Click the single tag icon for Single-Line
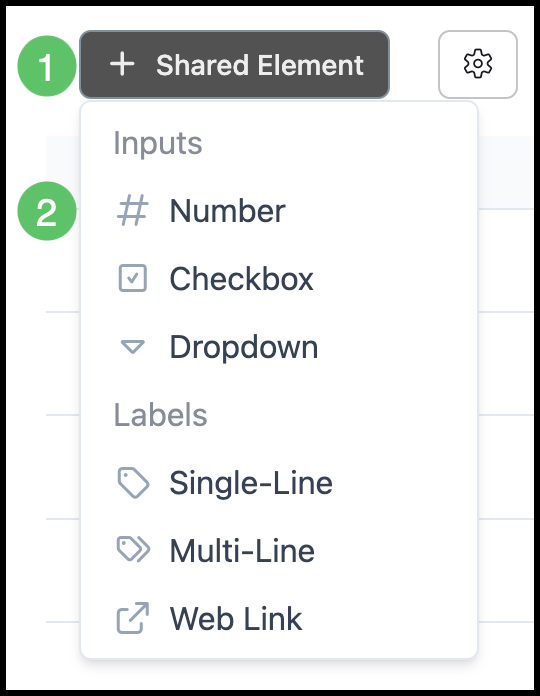Screen dimensions: 540x696 coord(133,482)
